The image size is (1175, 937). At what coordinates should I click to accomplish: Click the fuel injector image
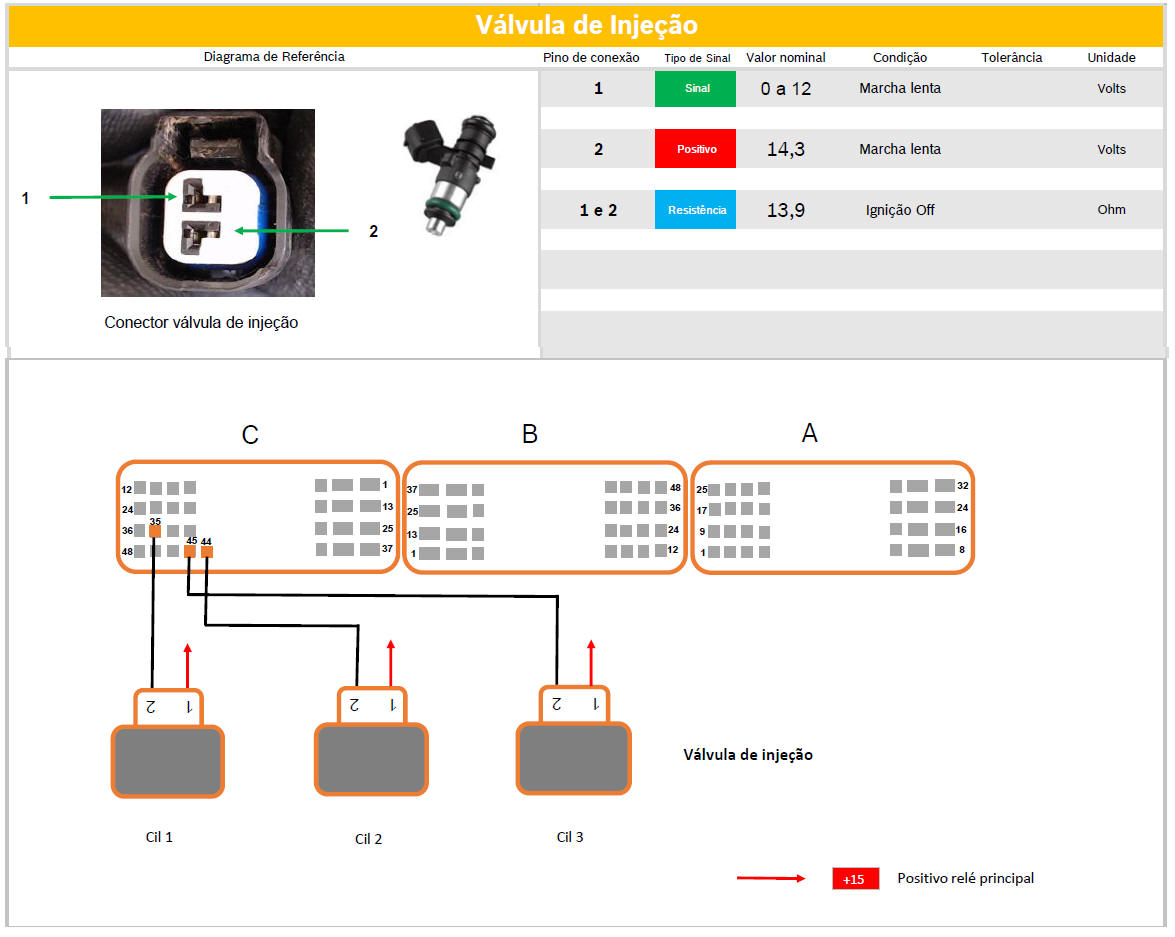[x=447, y=176]
